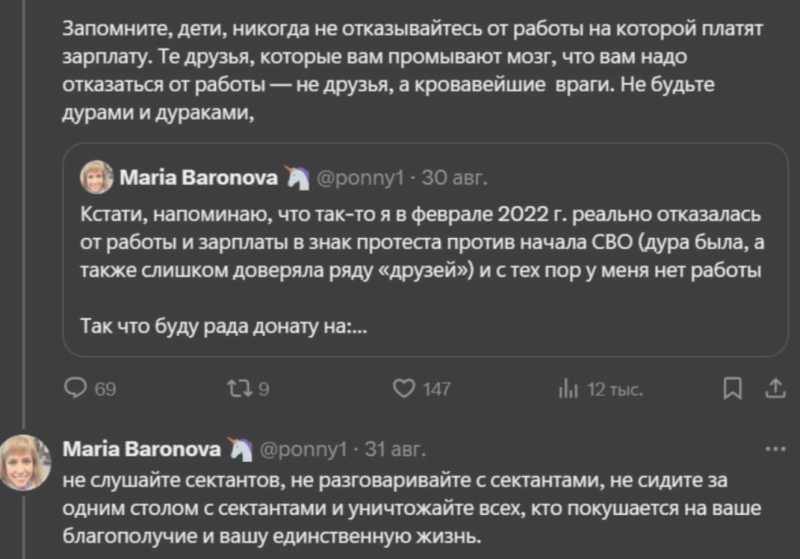
Task: Click the share icon under the tweet
Action: (775, 388)
